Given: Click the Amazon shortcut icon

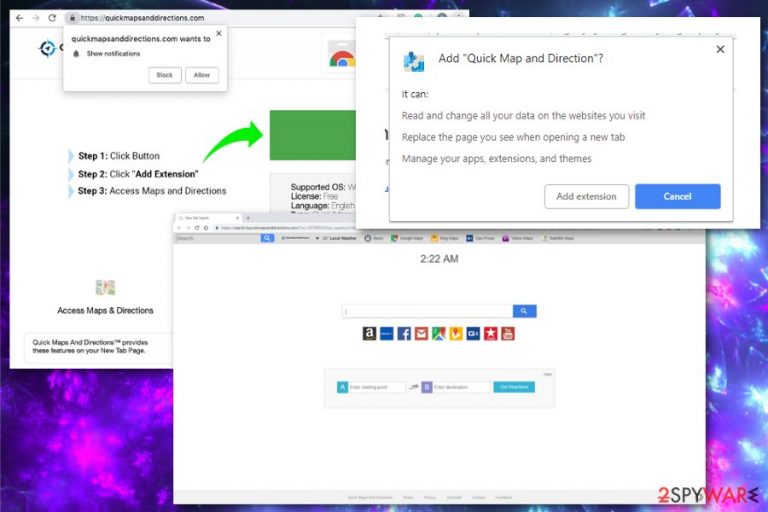Looking at the screenshot, I should click(x=369, y=334).
